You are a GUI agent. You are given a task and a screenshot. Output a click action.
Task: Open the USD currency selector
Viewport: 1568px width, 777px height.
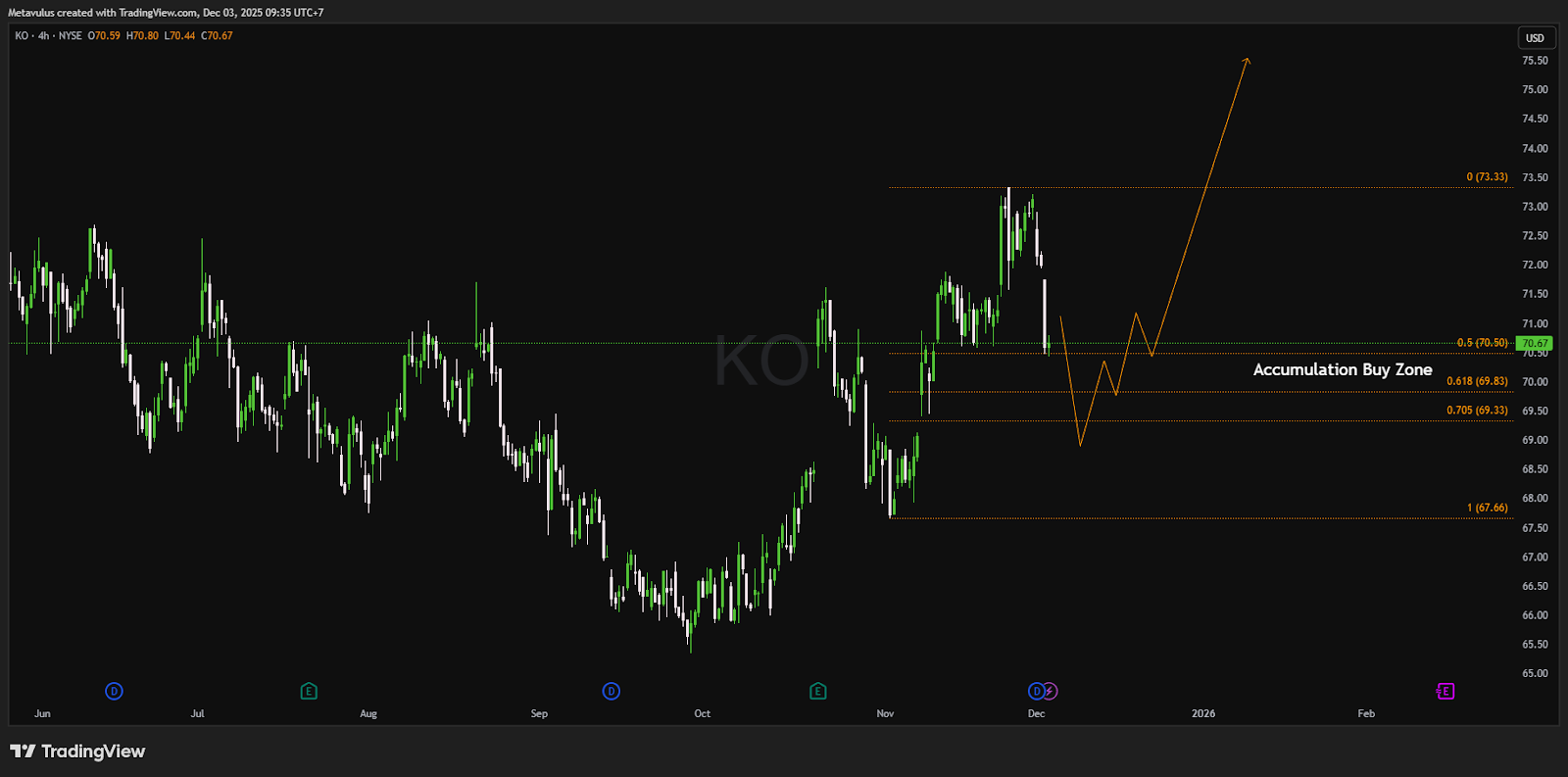point(1535,38)
